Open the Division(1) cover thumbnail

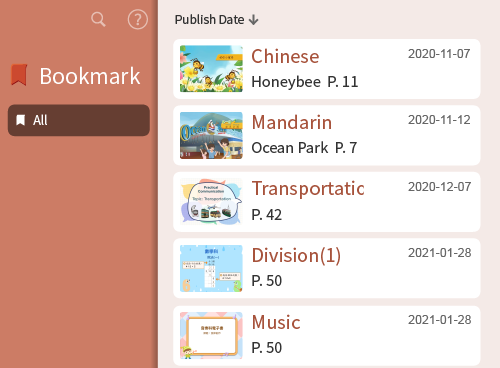pos(211,268)
